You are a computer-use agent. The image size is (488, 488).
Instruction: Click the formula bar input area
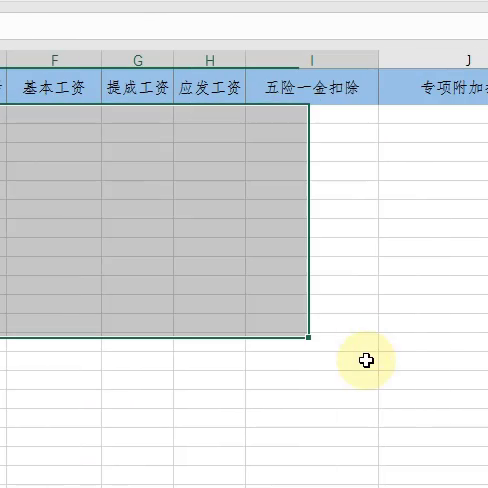point(244,26)
